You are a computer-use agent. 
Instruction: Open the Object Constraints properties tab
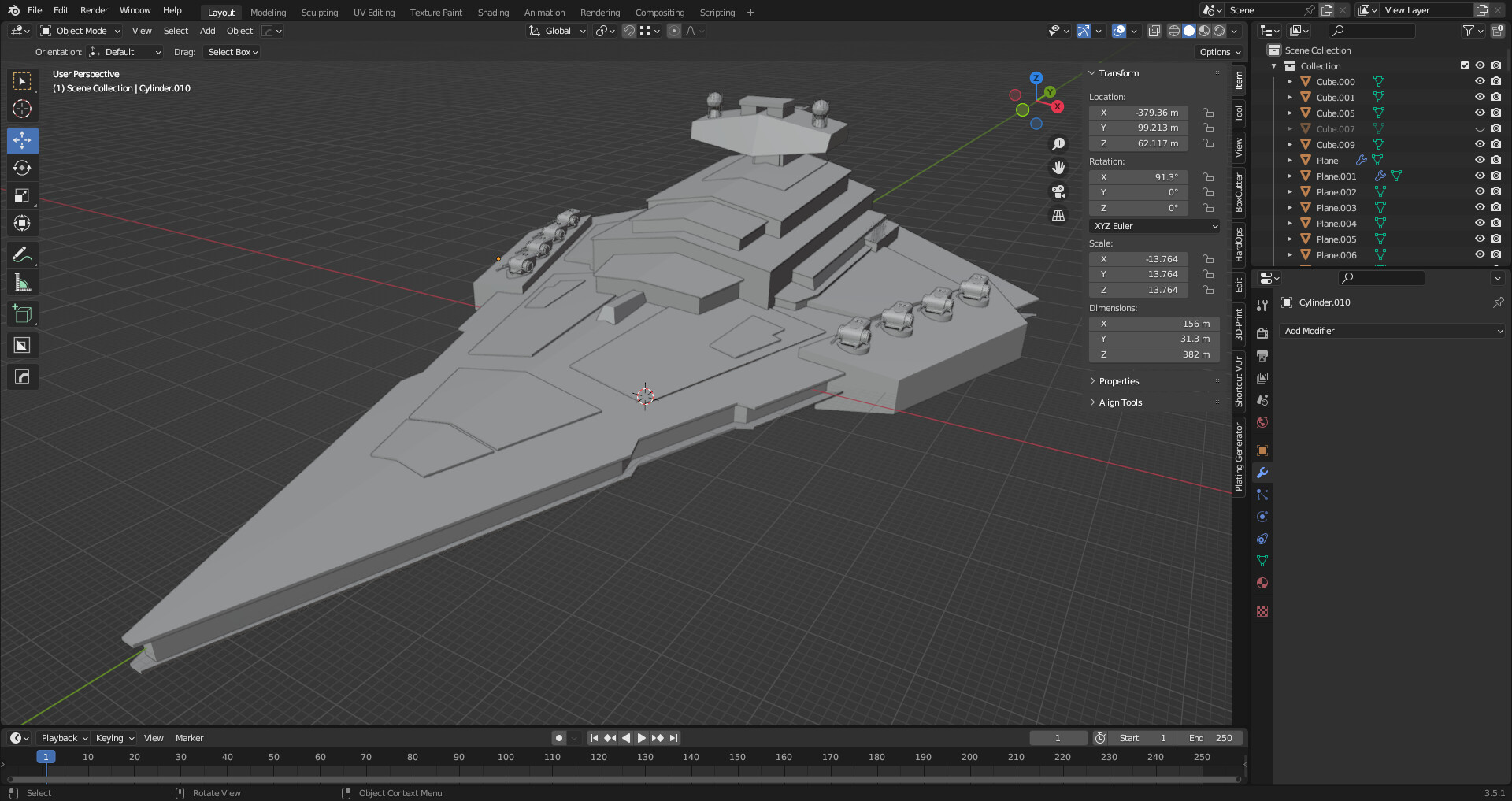tap(1262, 539)
